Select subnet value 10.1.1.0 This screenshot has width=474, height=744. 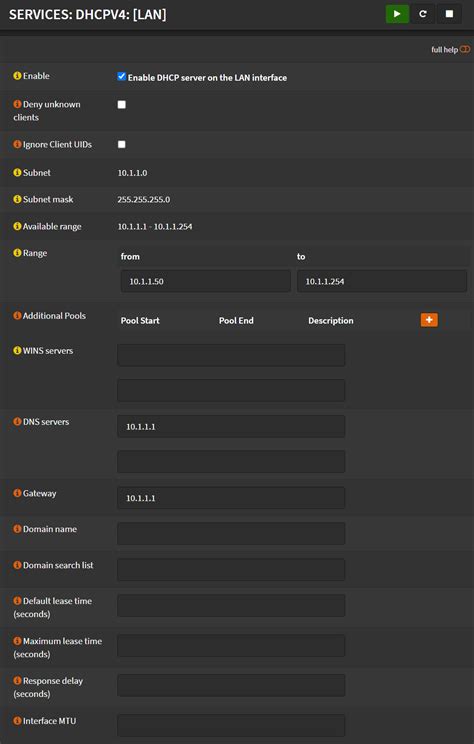pyautogui.click(x=132, y=173)
